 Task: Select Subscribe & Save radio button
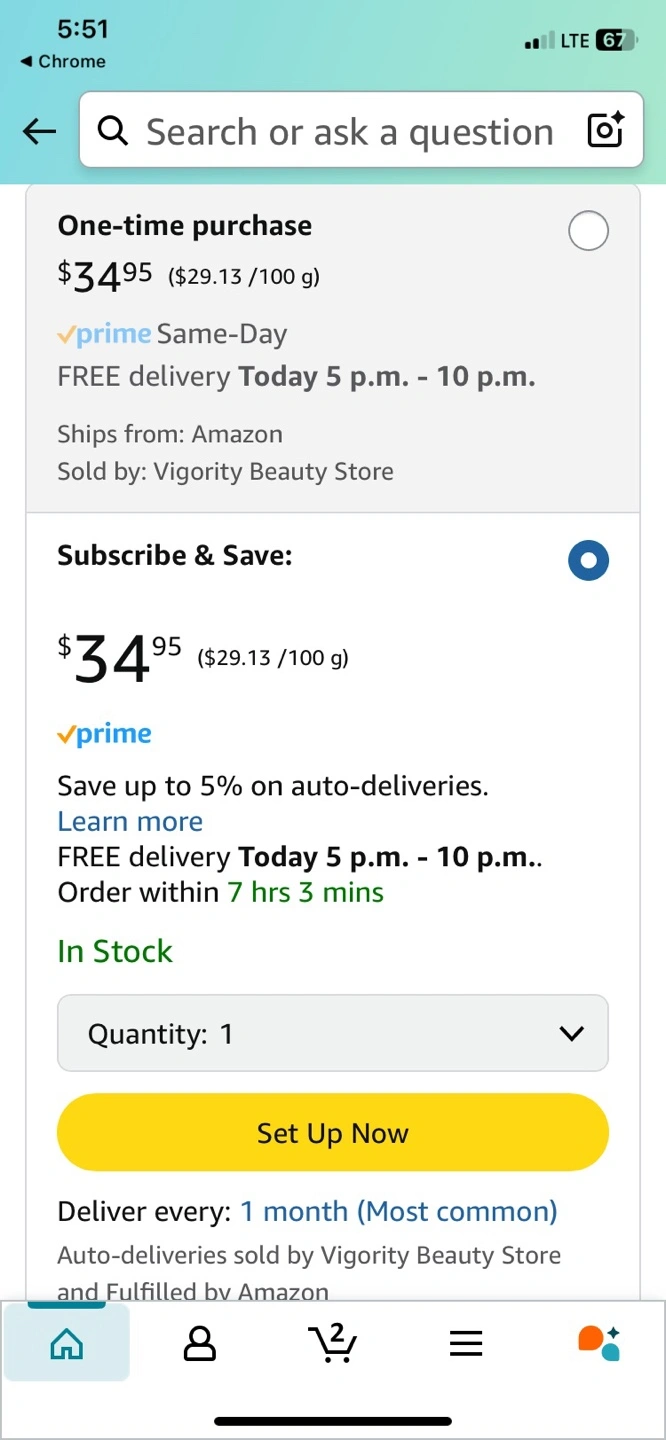pyautogui.click(x=588, y=561)
